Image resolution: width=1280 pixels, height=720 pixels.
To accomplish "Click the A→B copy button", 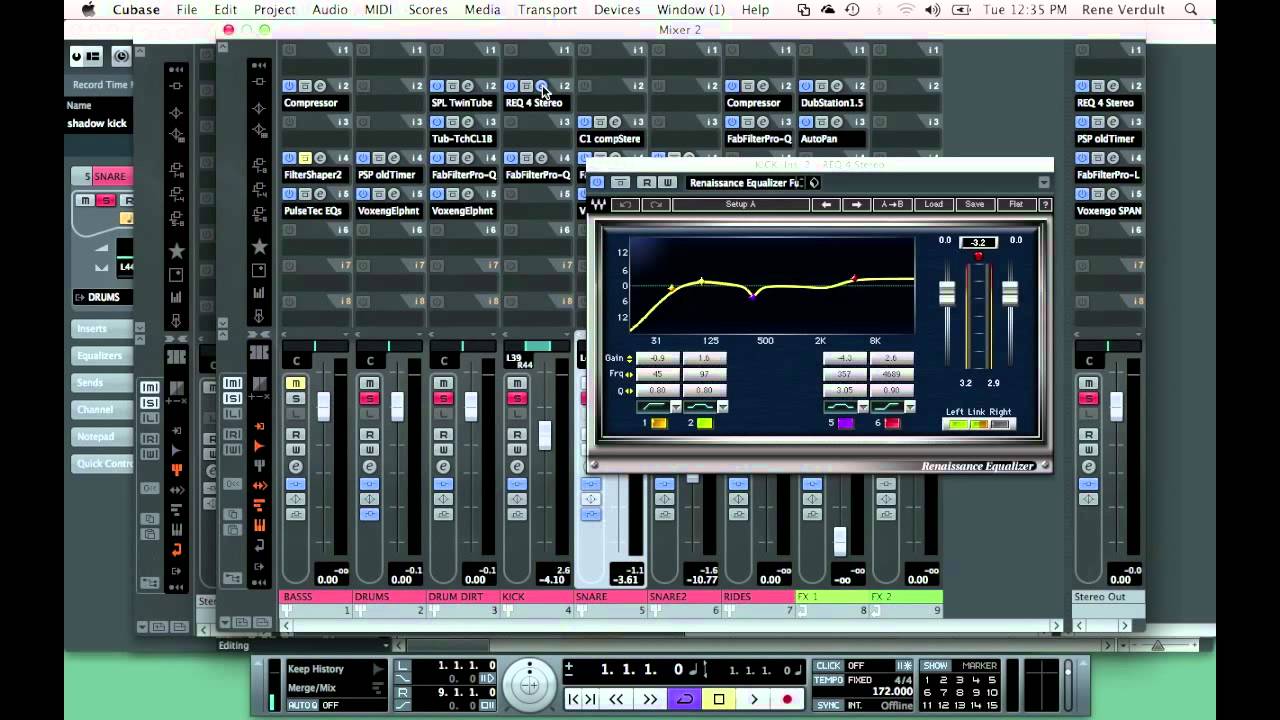I will [892, 204].
